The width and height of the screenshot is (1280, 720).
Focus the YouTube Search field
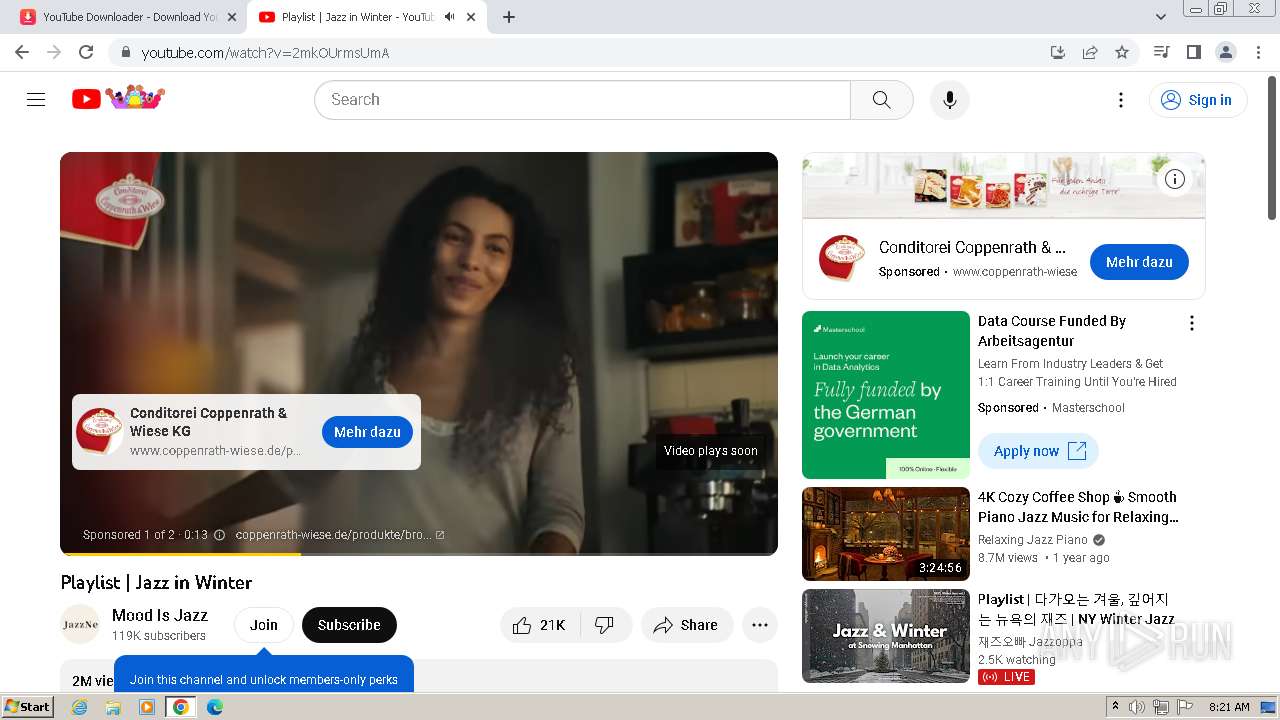(583, 99)
